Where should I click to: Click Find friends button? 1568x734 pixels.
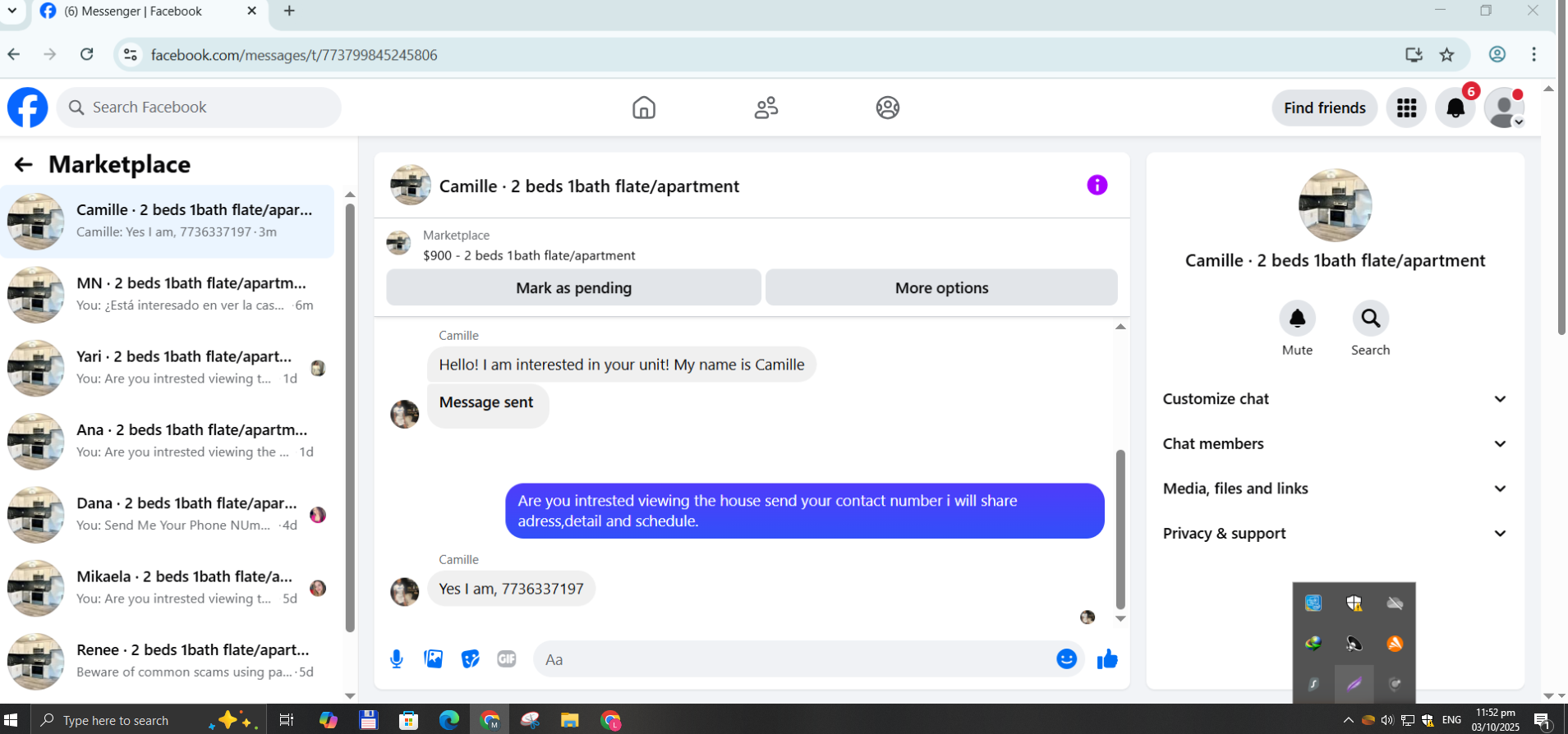tap(1325, 108)
